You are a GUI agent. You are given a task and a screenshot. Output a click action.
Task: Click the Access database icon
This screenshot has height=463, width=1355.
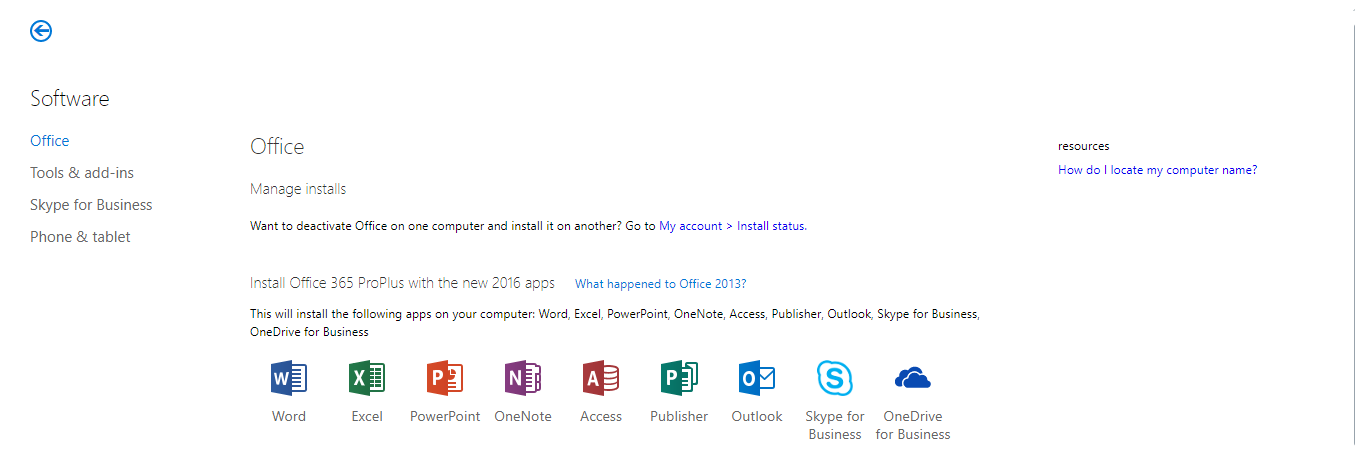click(x=601, y=378)
